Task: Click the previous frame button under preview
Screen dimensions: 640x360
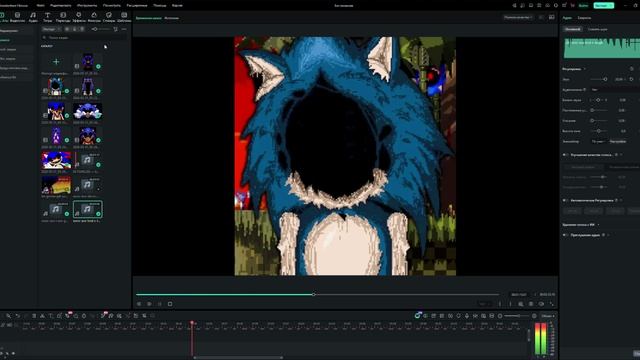Action: (139, 304)
